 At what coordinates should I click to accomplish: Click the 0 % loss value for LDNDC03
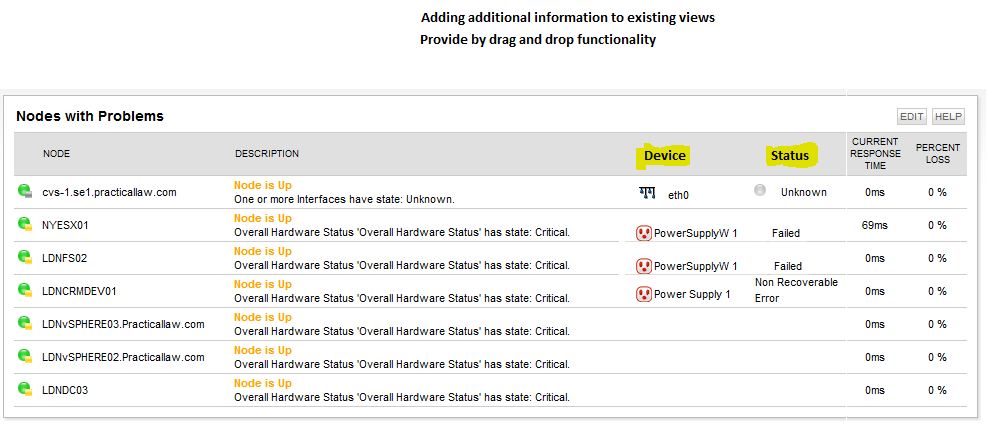point(937,390)
